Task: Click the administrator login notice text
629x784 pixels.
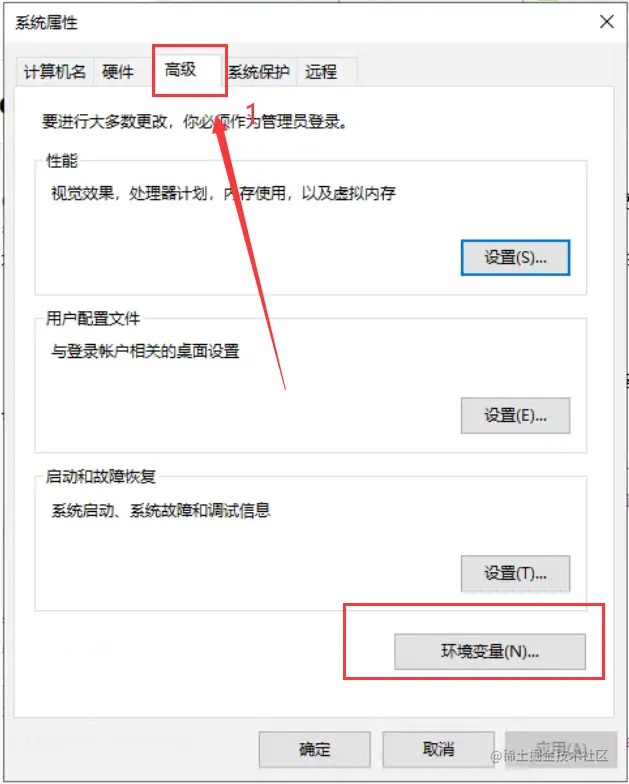Action: 194,122
